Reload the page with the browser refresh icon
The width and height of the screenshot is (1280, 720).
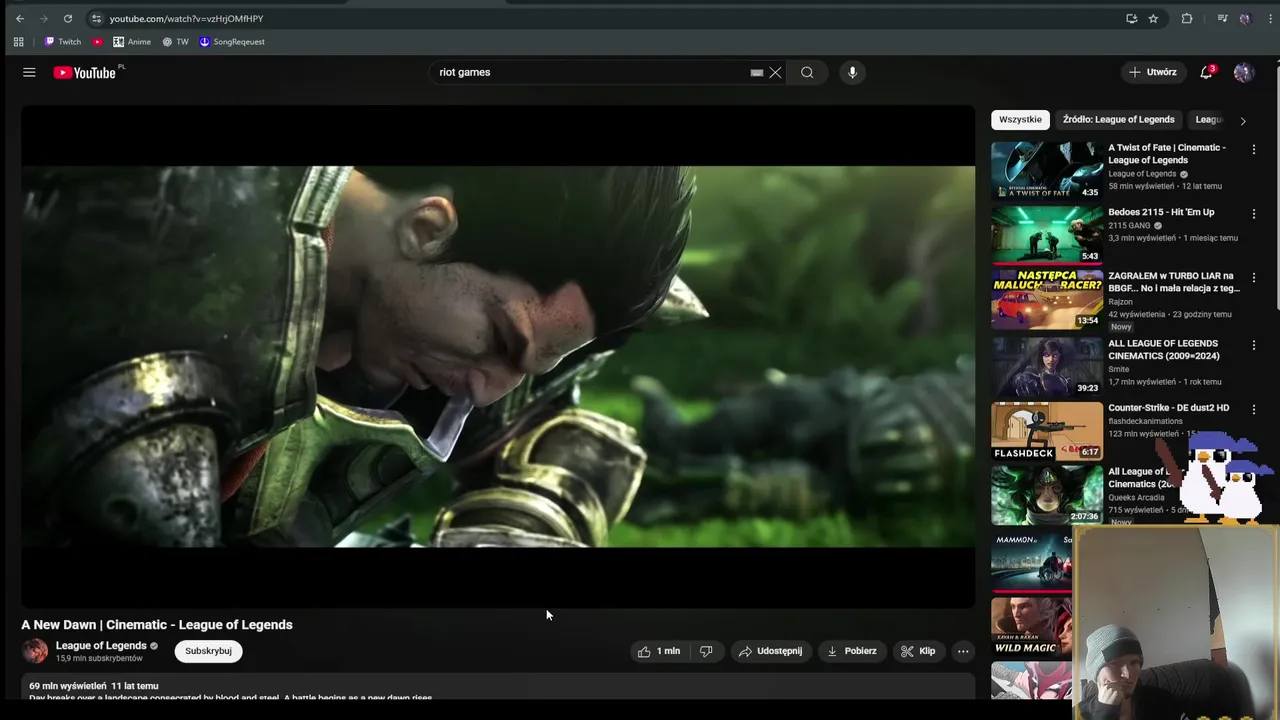tap(68, 18)
